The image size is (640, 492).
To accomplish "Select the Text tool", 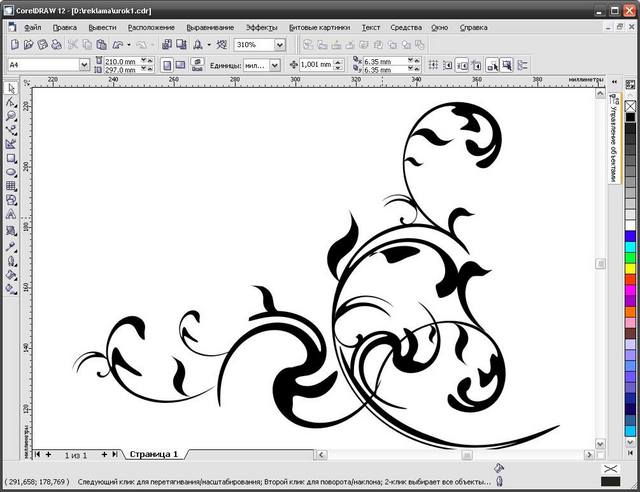I will click(11, 214).
